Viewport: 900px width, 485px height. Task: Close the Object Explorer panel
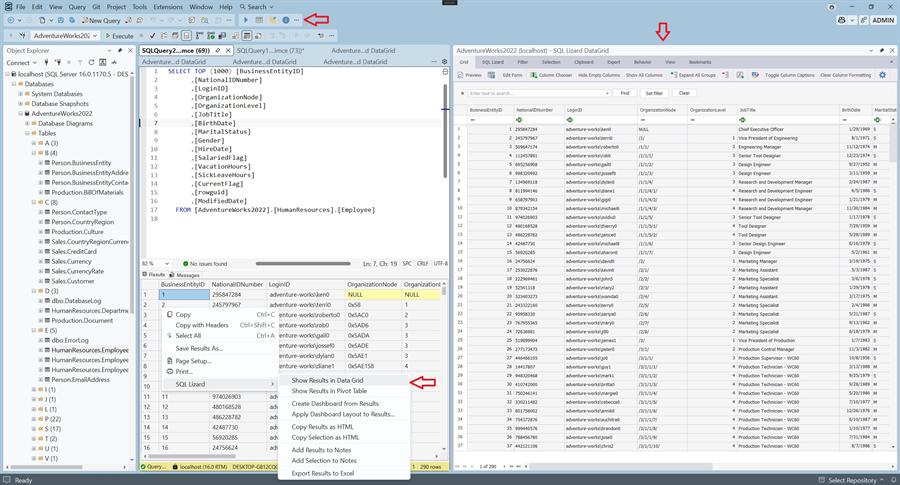tap(130, 51)
